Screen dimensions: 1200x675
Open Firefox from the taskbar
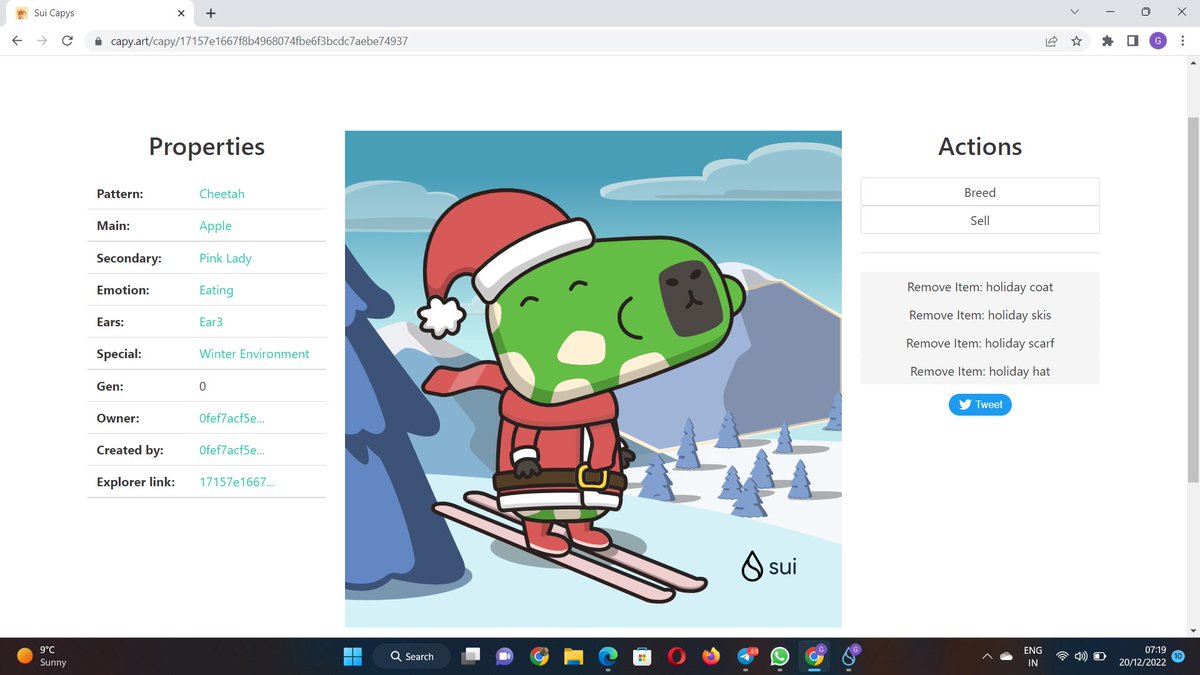(x=711, y=656)
